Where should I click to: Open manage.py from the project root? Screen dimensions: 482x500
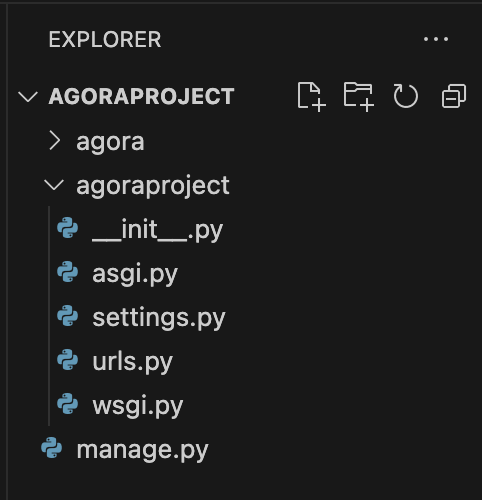pos(142,450)
